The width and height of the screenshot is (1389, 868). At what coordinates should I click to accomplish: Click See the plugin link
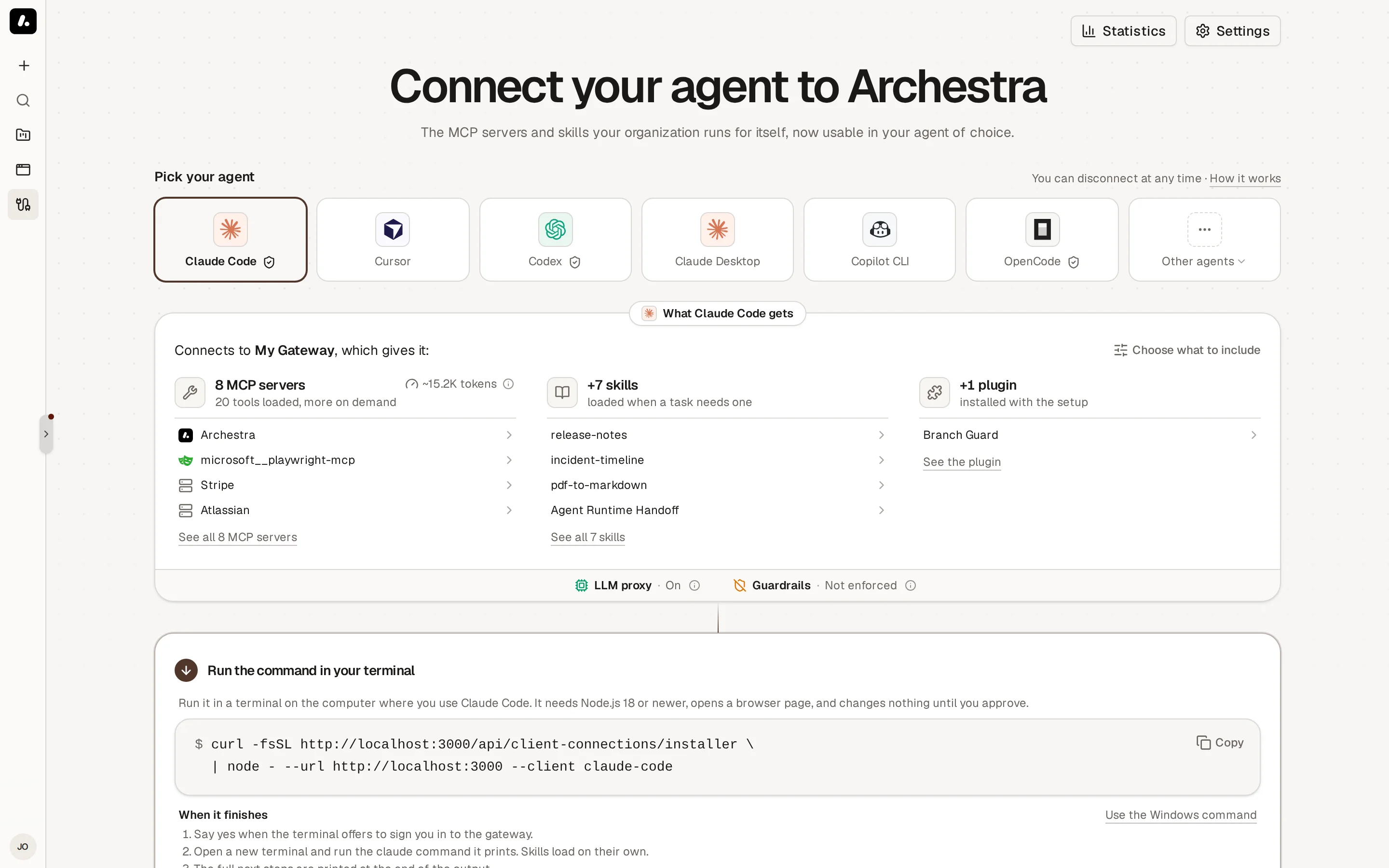coord(962,462)
